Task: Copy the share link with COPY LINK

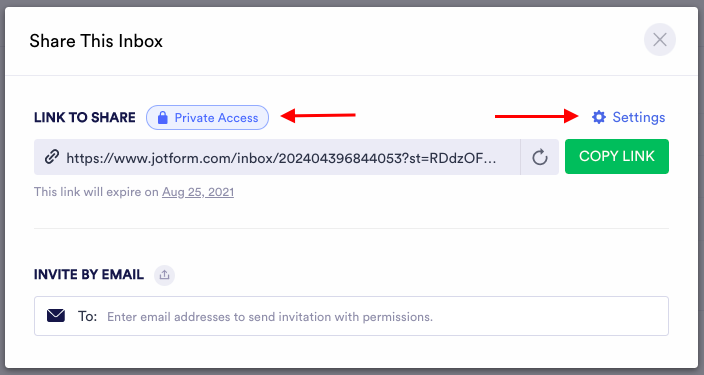Action: [x=617, y=156]
